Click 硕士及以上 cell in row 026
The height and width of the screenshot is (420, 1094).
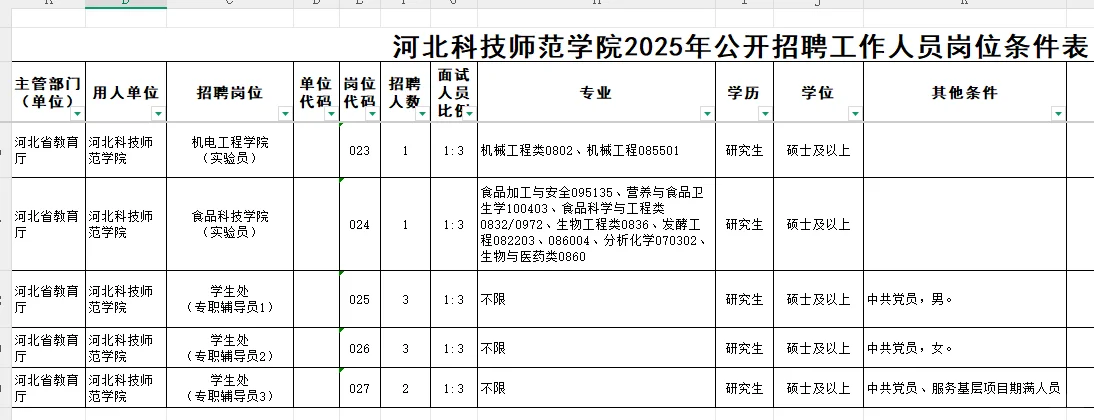[818, 347]
